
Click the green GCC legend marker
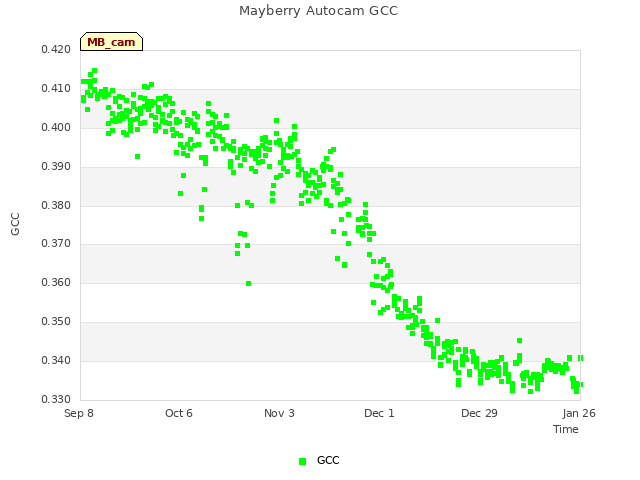pyautogui.click(x=302, y=461)
